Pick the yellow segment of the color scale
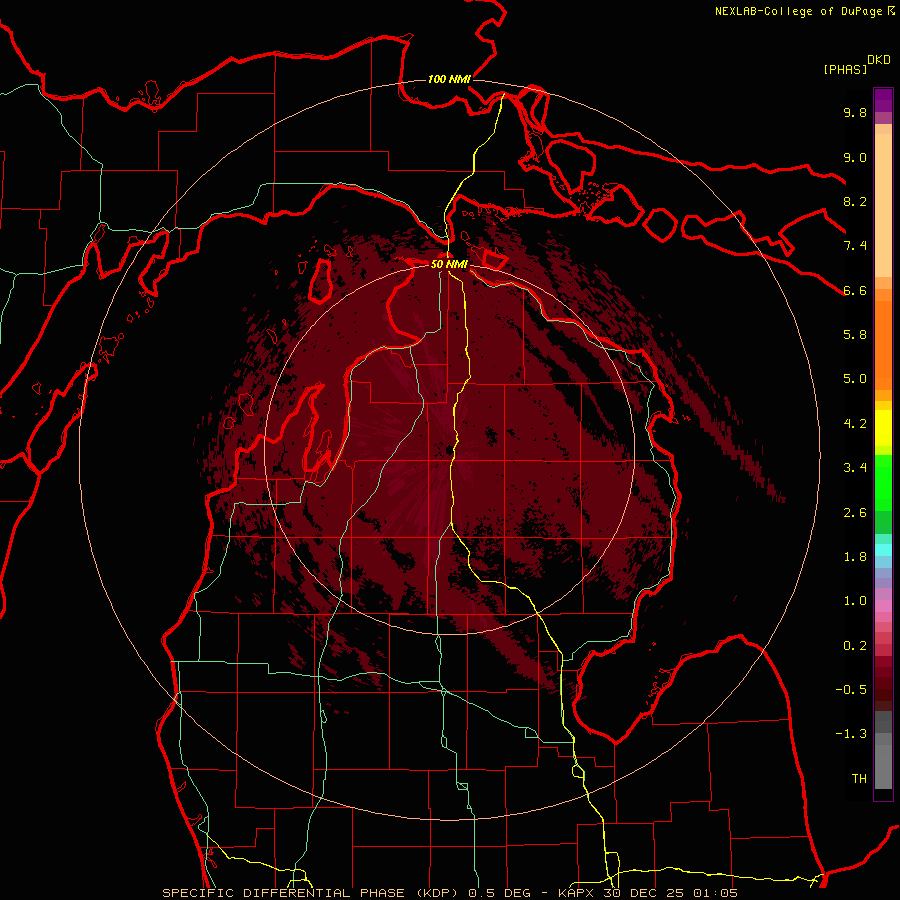Screen dimensions: 900x900 [x=883, y=427]
